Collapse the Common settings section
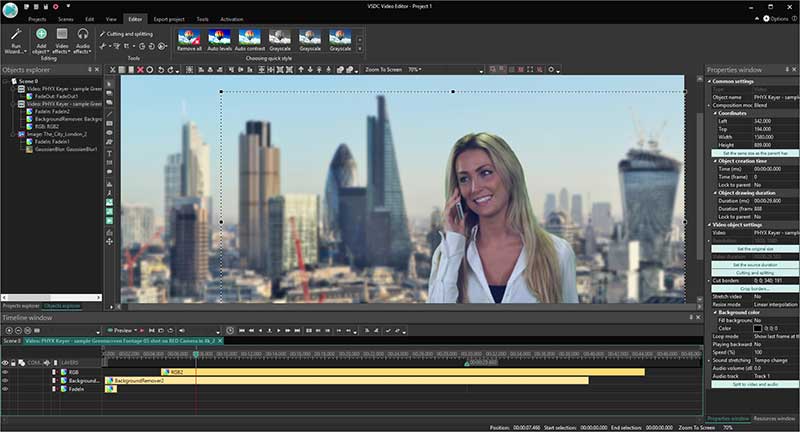 tap(710, 81)
